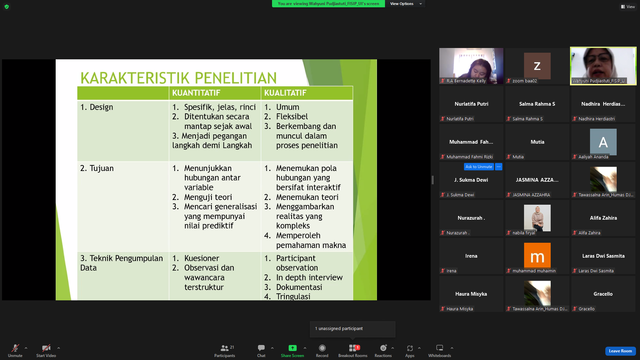Expand the Whiteboards options arrow
The height and width of the screenshot is (360, 640).
(x=452, y=348)
